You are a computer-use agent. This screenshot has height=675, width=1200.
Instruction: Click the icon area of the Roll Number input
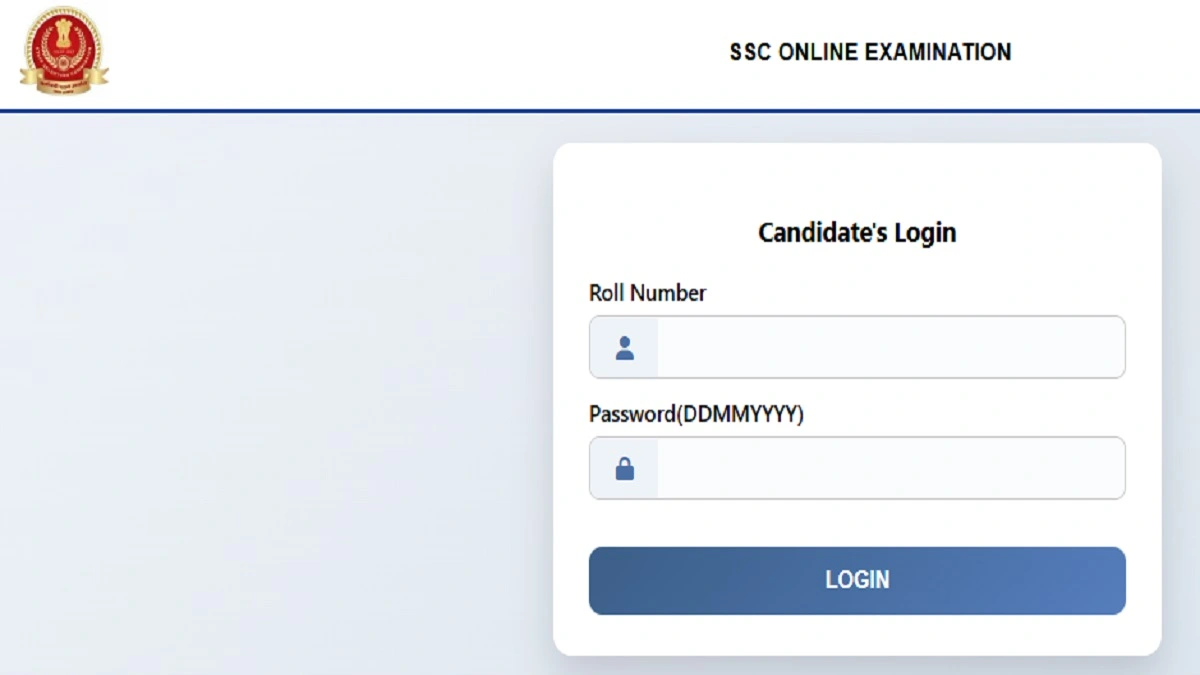(624, 347)
